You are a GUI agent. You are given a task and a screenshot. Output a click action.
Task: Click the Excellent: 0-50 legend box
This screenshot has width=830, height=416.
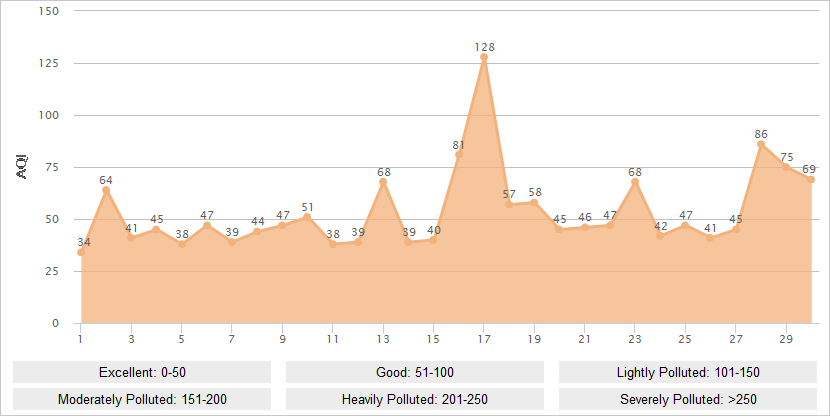(x=142, y=372)
